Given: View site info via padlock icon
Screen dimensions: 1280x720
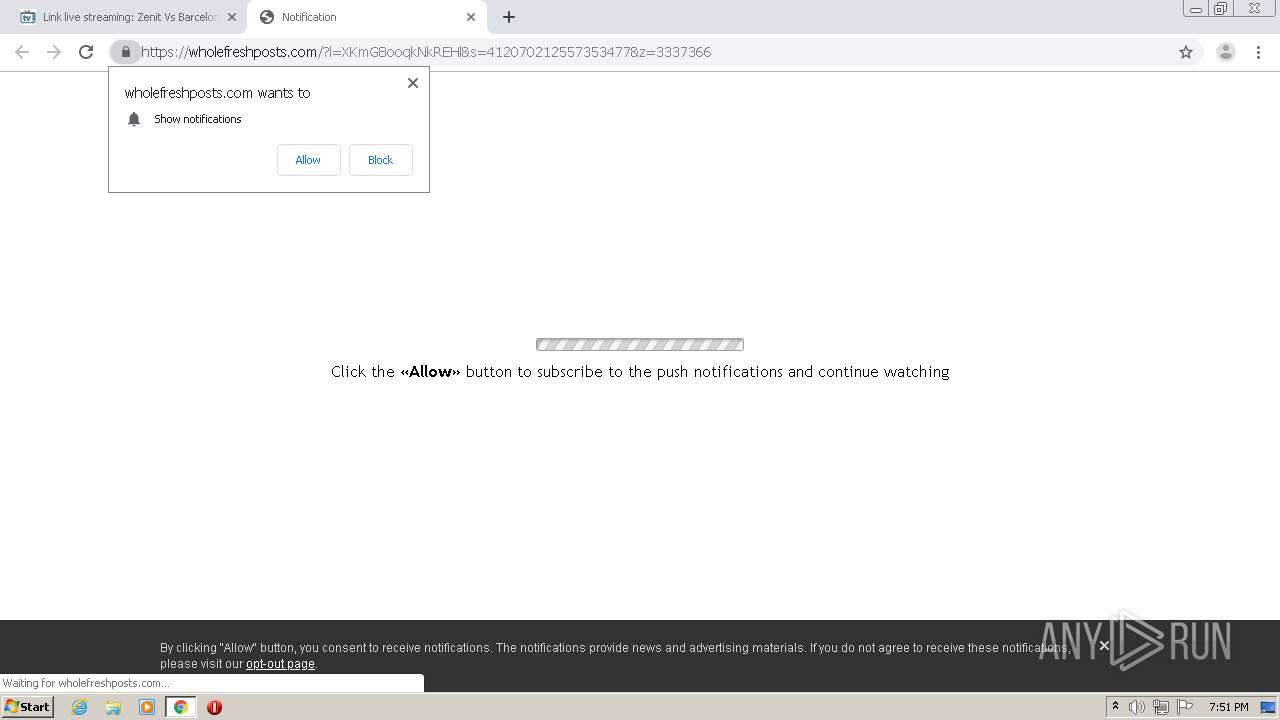Looking at the screenshot, I should (x=125, y=52).
